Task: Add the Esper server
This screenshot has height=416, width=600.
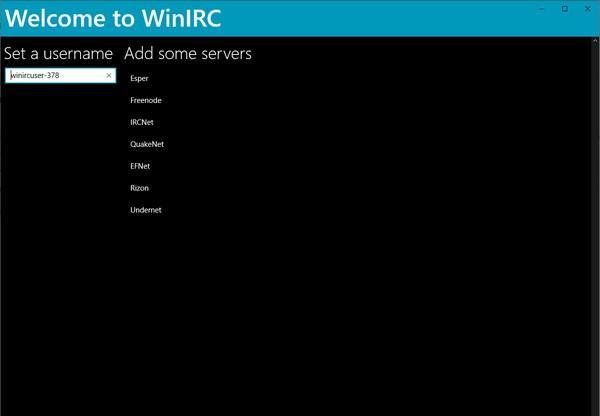Action: point(139,78)
